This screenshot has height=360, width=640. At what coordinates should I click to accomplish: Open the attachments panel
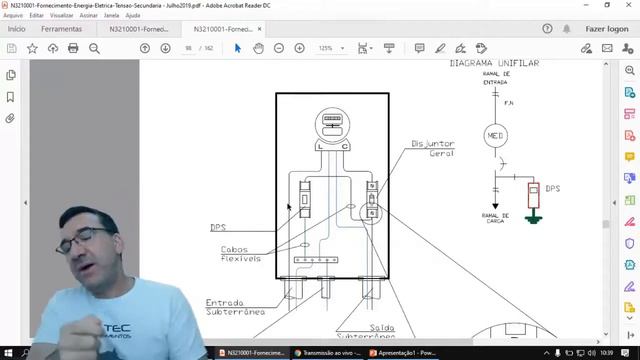pyautogui.click(x=11, y=119)
